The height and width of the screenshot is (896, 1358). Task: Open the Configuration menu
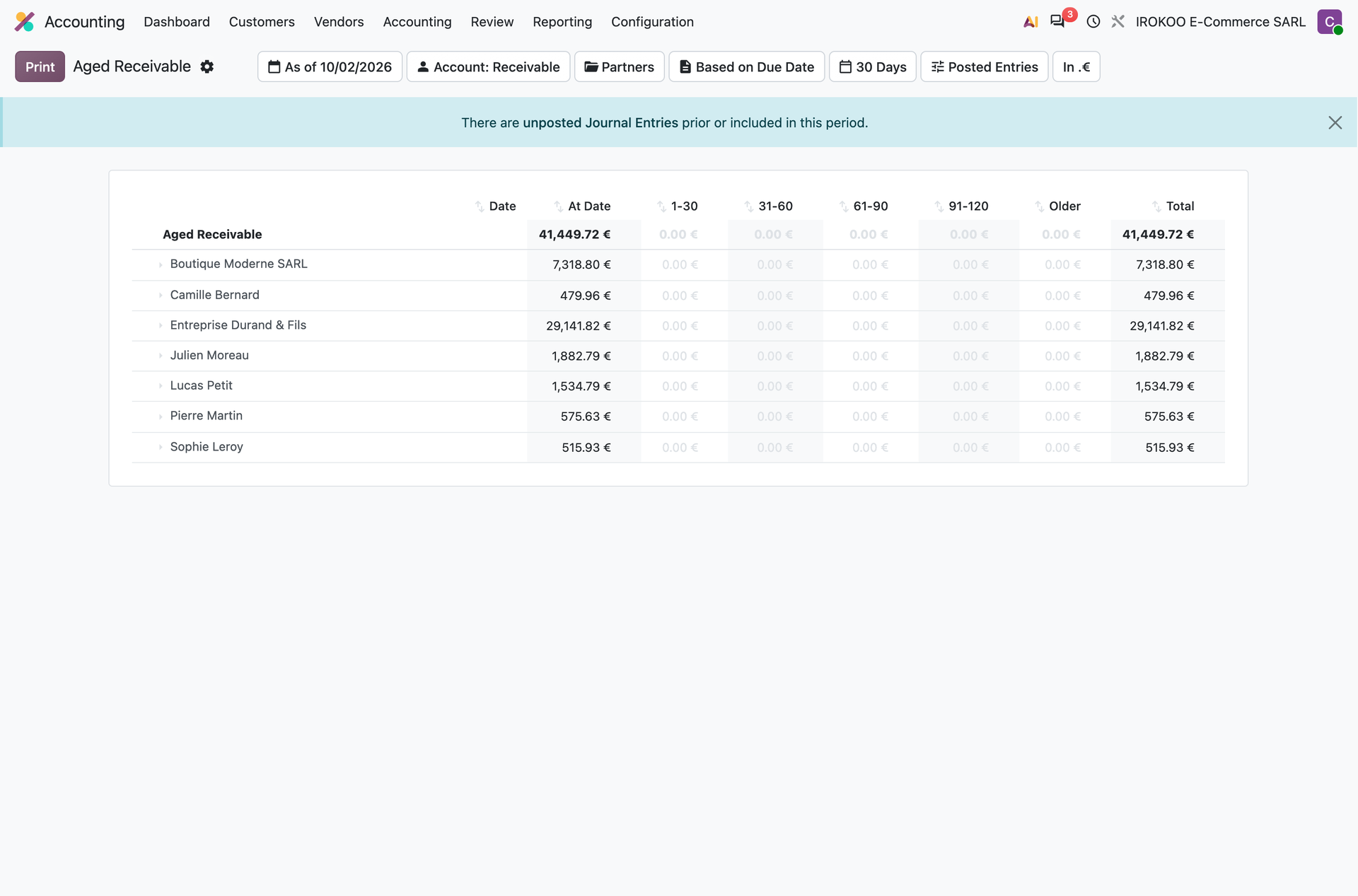(652, 22)
